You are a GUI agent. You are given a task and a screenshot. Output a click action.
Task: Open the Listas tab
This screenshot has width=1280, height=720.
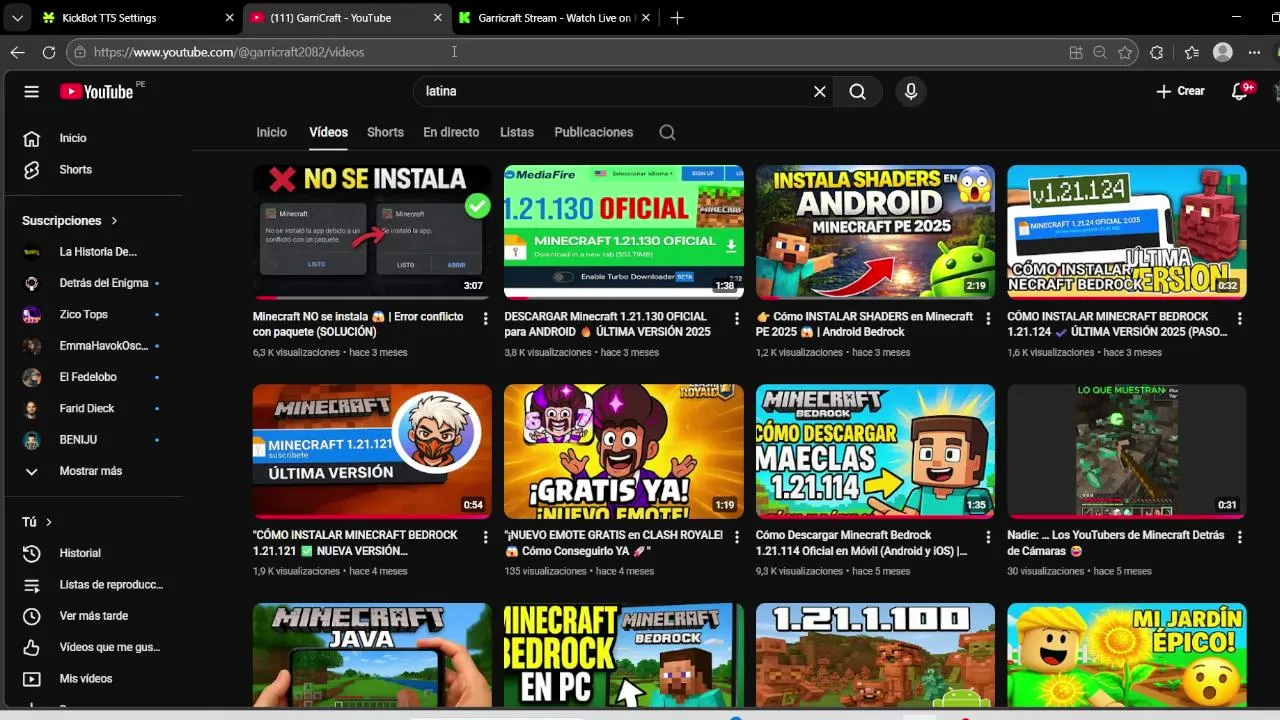pos(517,132)
